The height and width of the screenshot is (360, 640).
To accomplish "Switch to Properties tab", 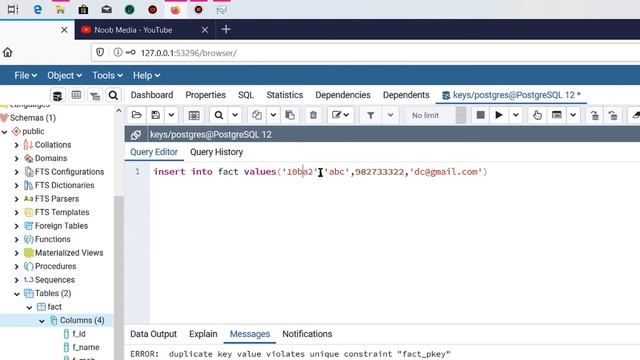I will click(x=205, y=95).
